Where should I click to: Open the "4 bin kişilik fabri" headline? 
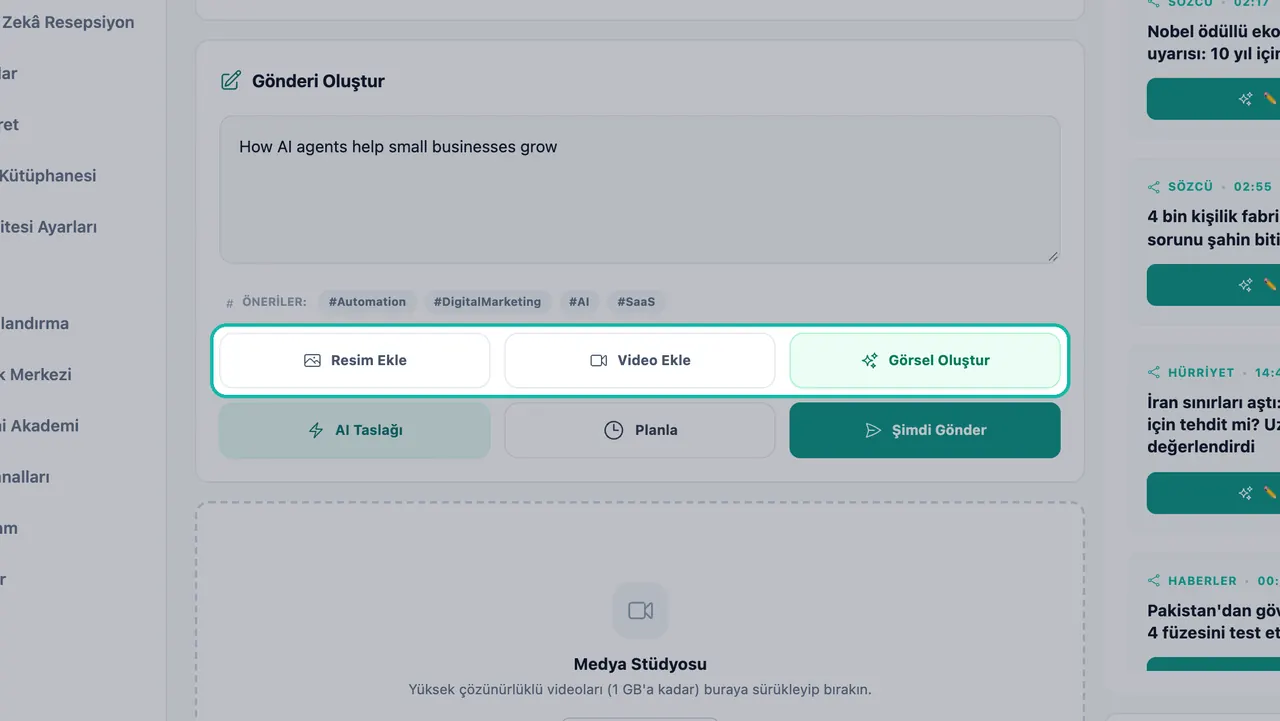click(1213, 228)
